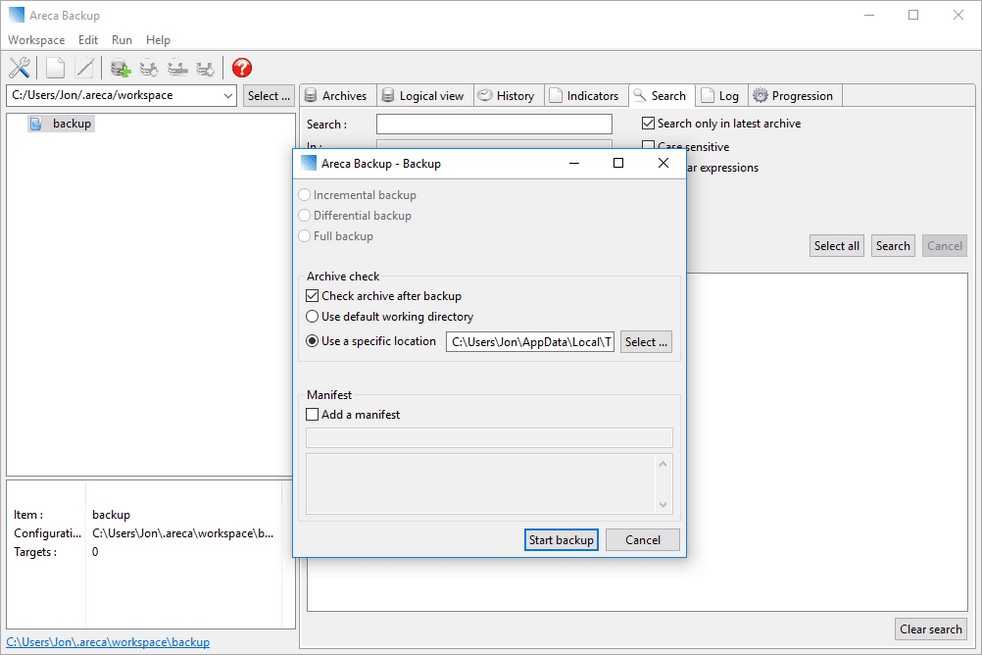
Task: Open the C:\Users\Jon\.areca\workspace\backup link
Action: pos(108,642)
